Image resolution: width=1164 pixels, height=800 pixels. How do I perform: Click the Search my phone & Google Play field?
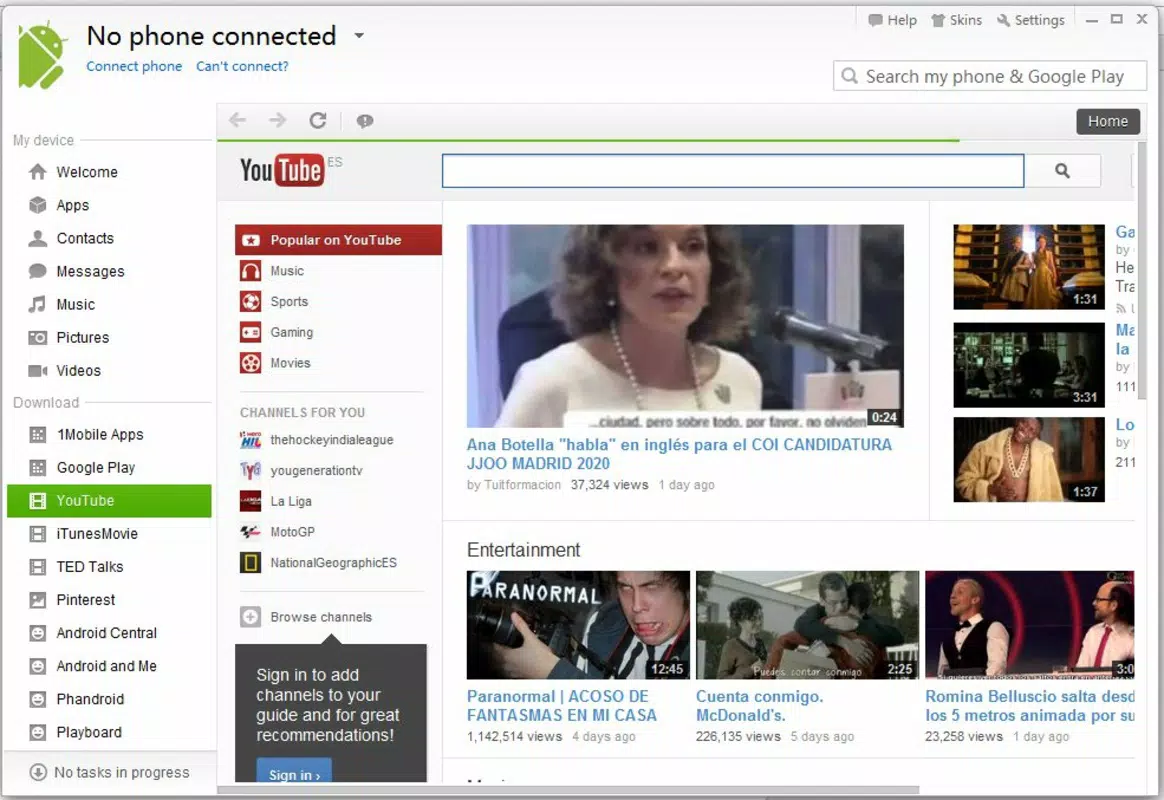pyautogui.click(x=990, y=76)
